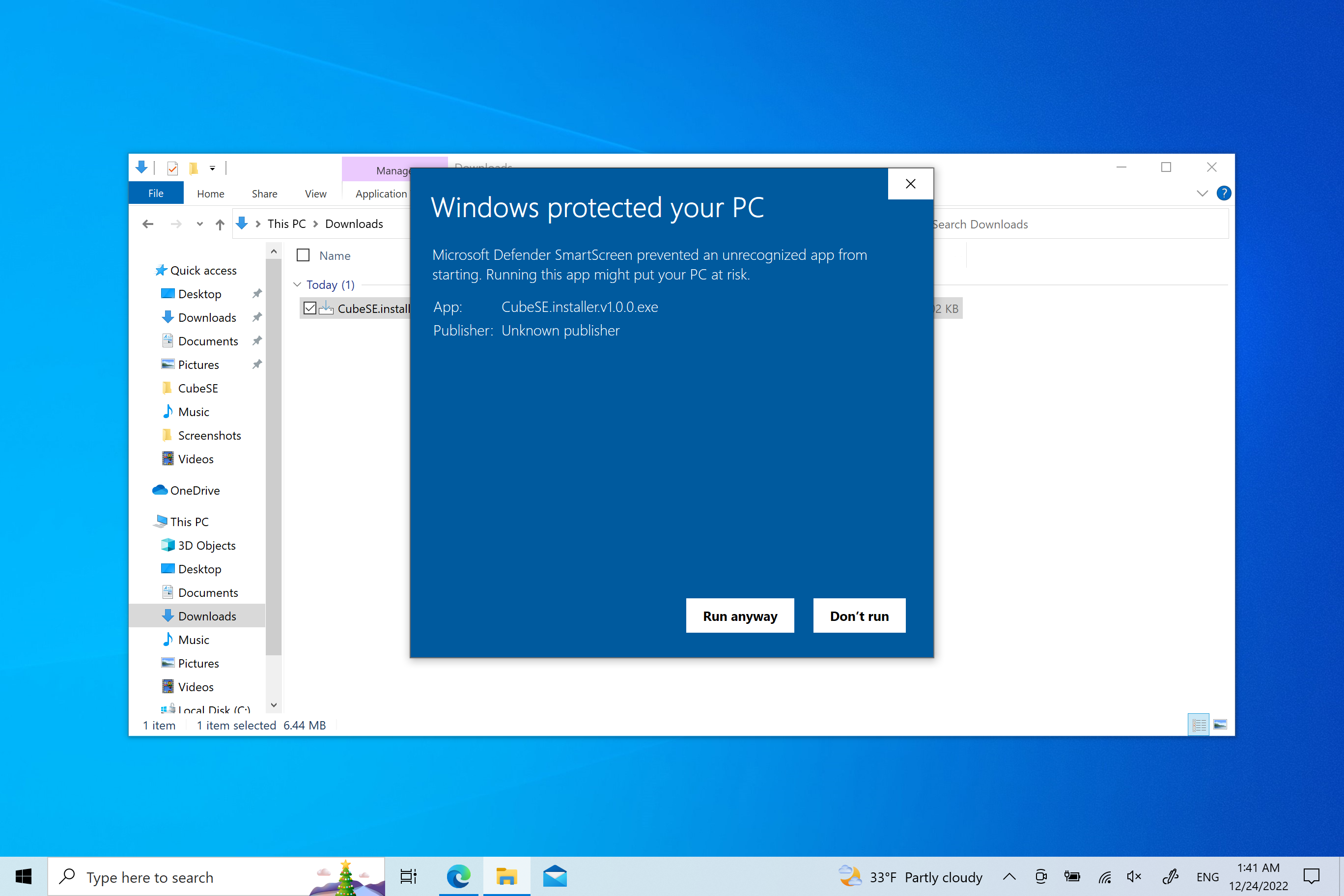Open Task View on taskbar
This screenshot has width=1344, height=896.
[409, 876]
